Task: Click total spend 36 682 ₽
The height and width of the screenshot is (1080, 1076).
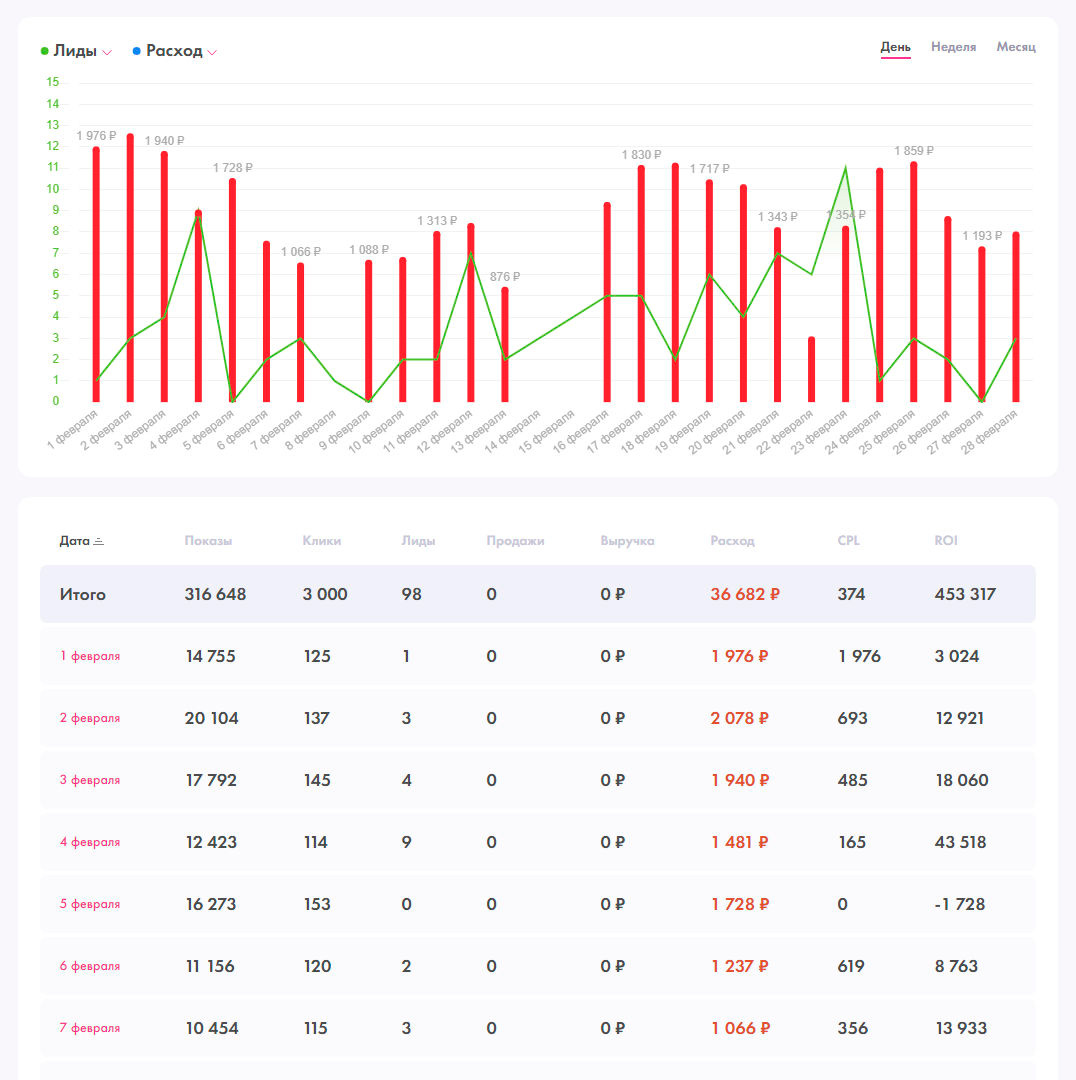Action: pyautogui.click(x=745, y=594)
